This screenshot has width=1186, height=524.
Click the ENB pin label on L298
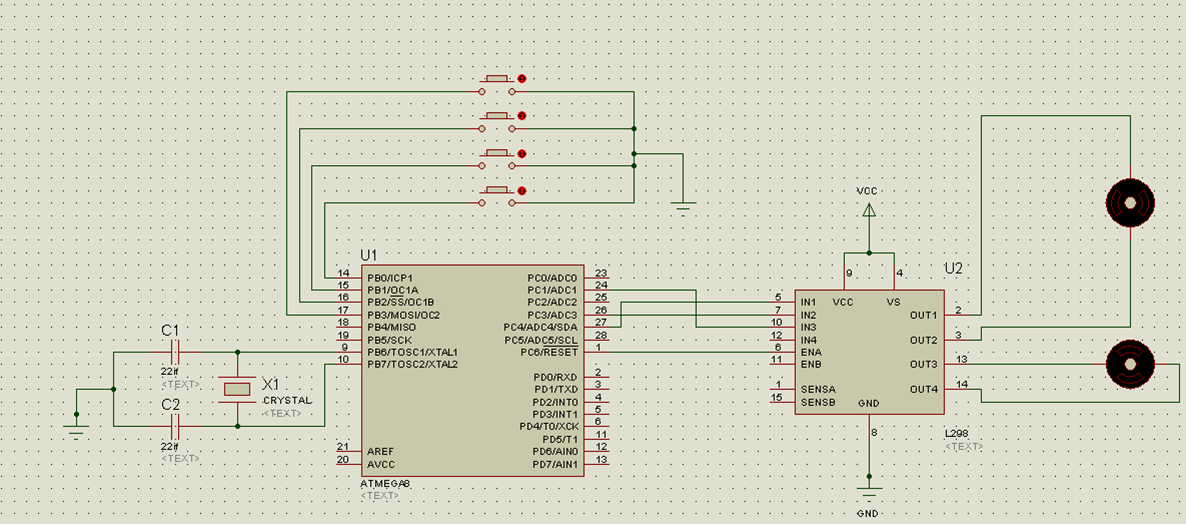click(811, 364)
